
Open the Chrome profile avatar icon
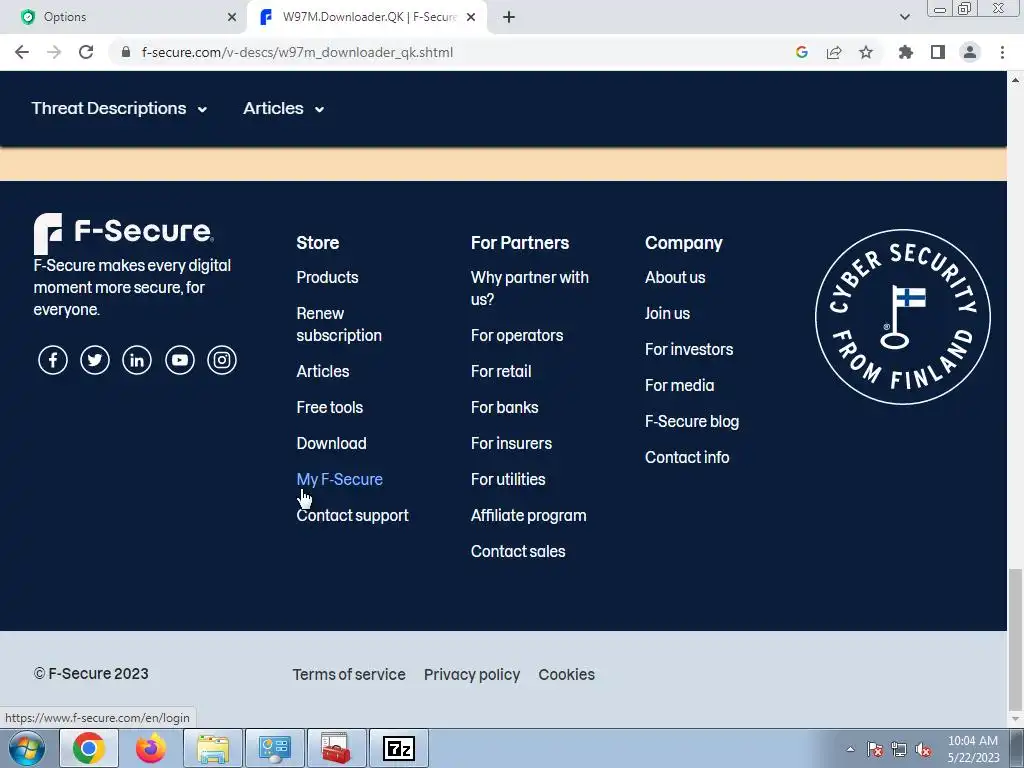pos(970,52)
